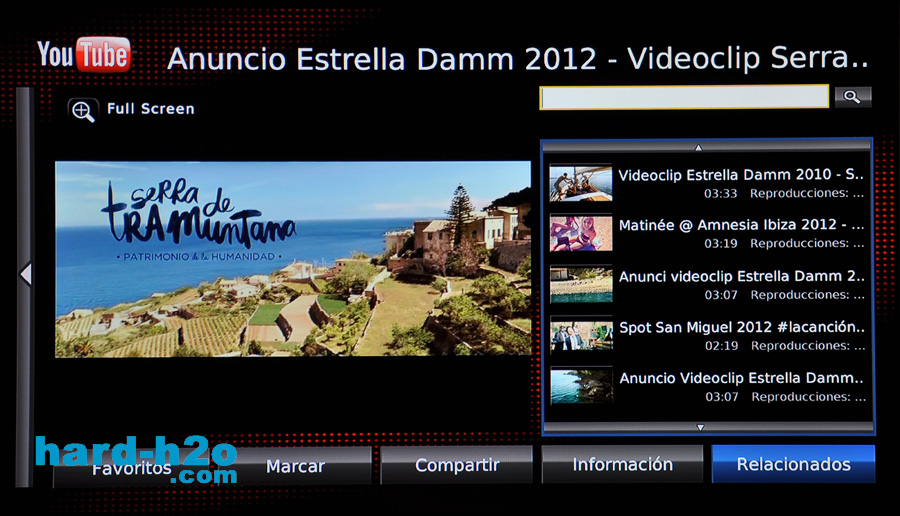This screenshot has width=900, height=516.
Task: Click the YouTube logo
Action: point(84,55)
